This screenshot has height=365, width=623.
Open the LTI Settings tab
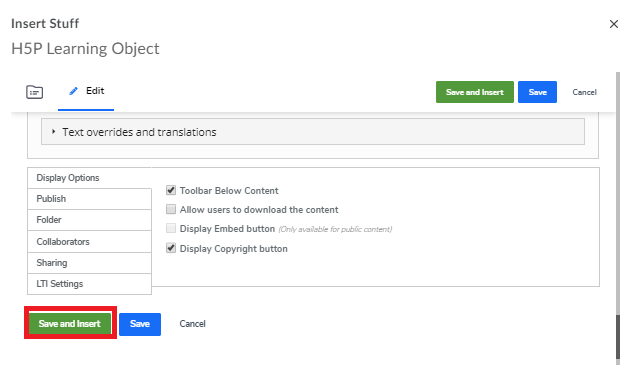(89, 284)
